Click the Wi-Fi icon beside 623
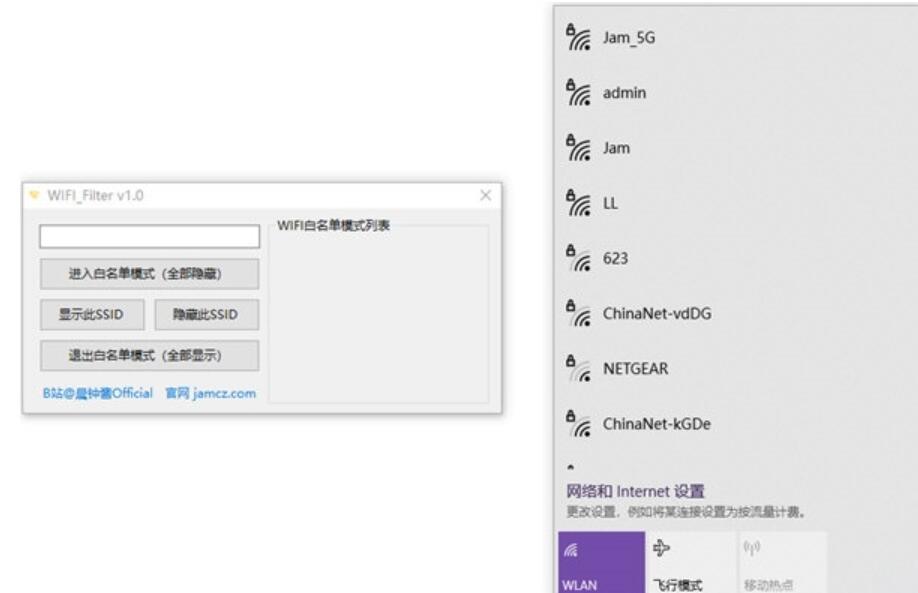 tap(576, 258)
